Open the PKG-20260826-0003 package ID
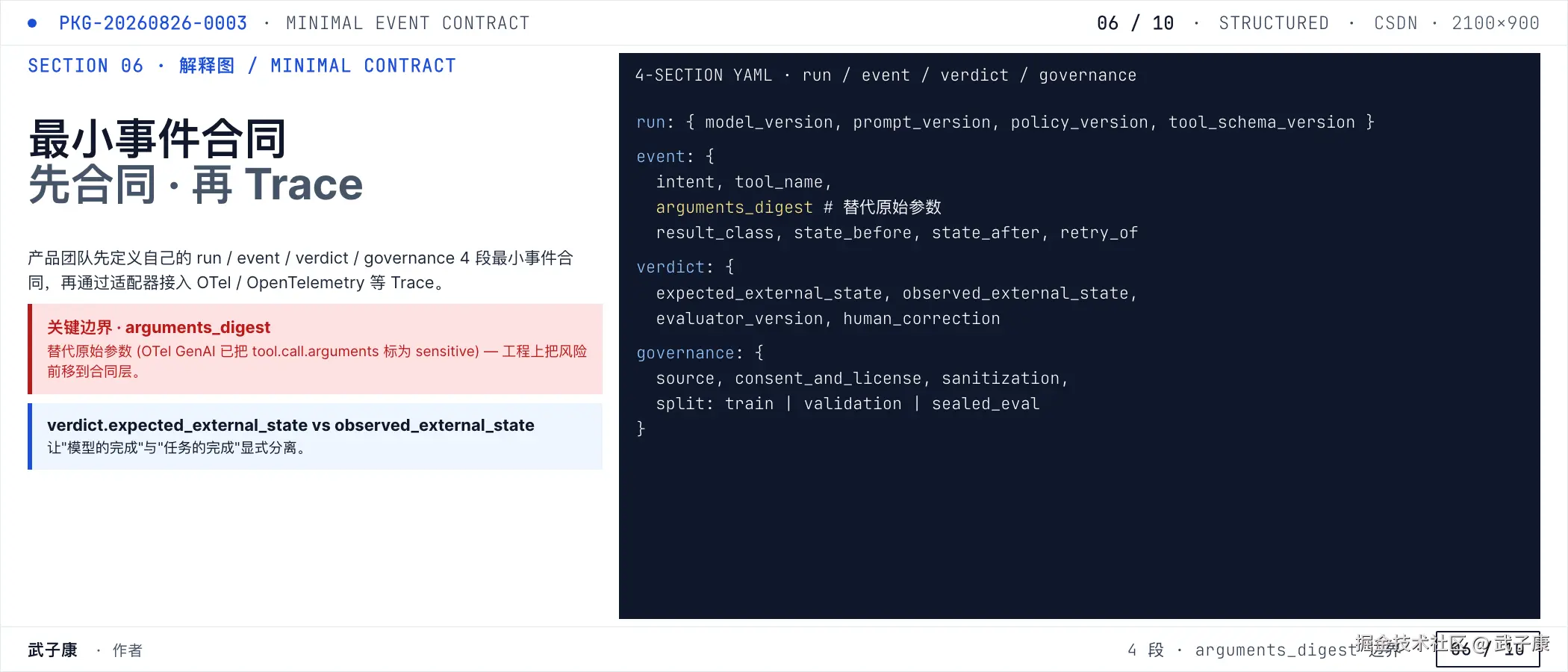Screen dimensions: 1568x672 153,23
